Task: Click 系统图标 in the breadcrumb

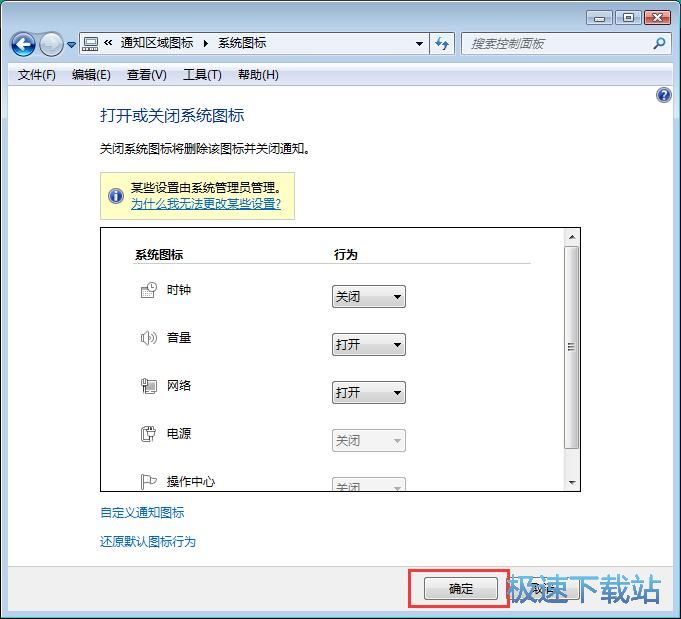Action: [242, 43]
